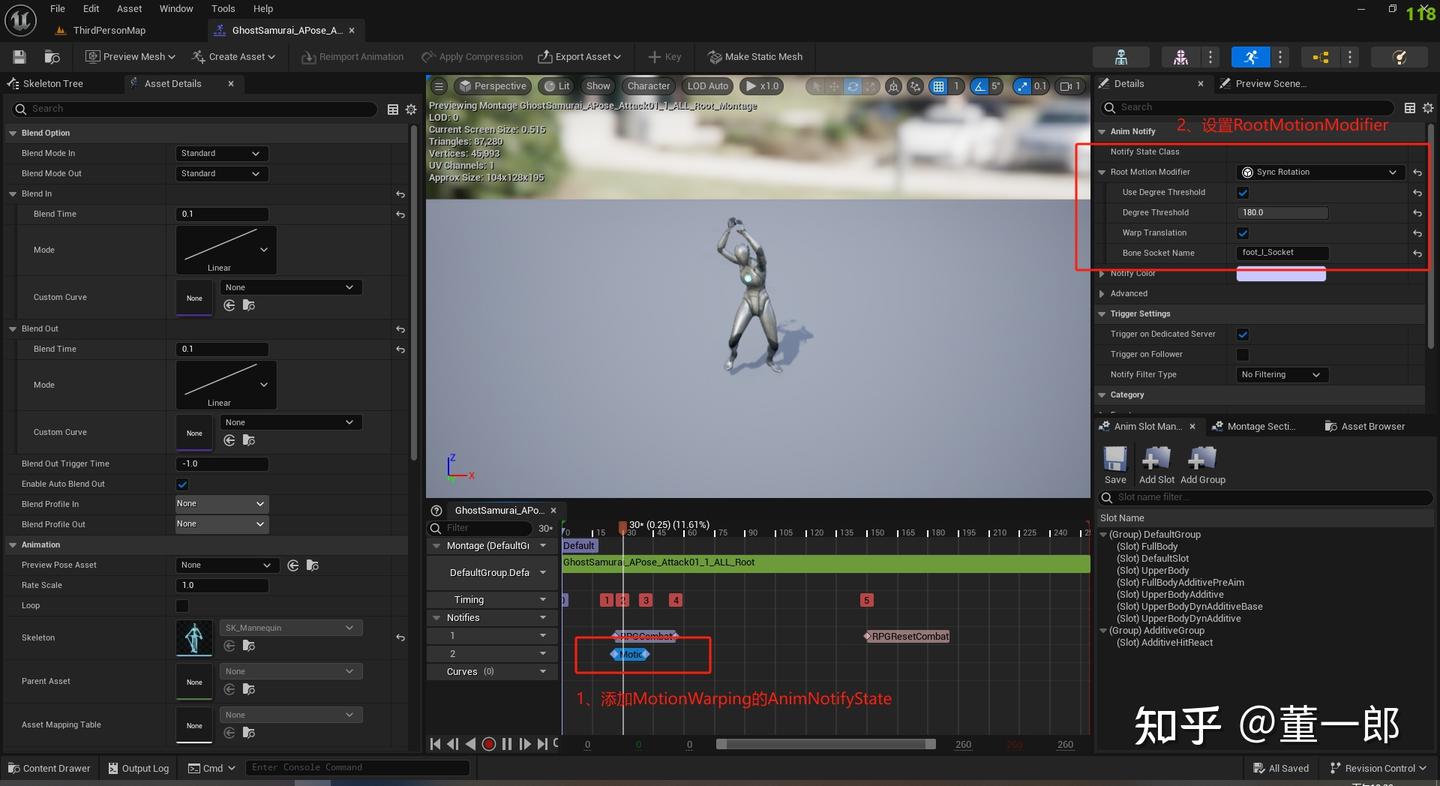The width and height of the screenshot is (1440, 786).
Task: Toggle the Loop checkbox in Animation section
Action: tap(182, 605)
